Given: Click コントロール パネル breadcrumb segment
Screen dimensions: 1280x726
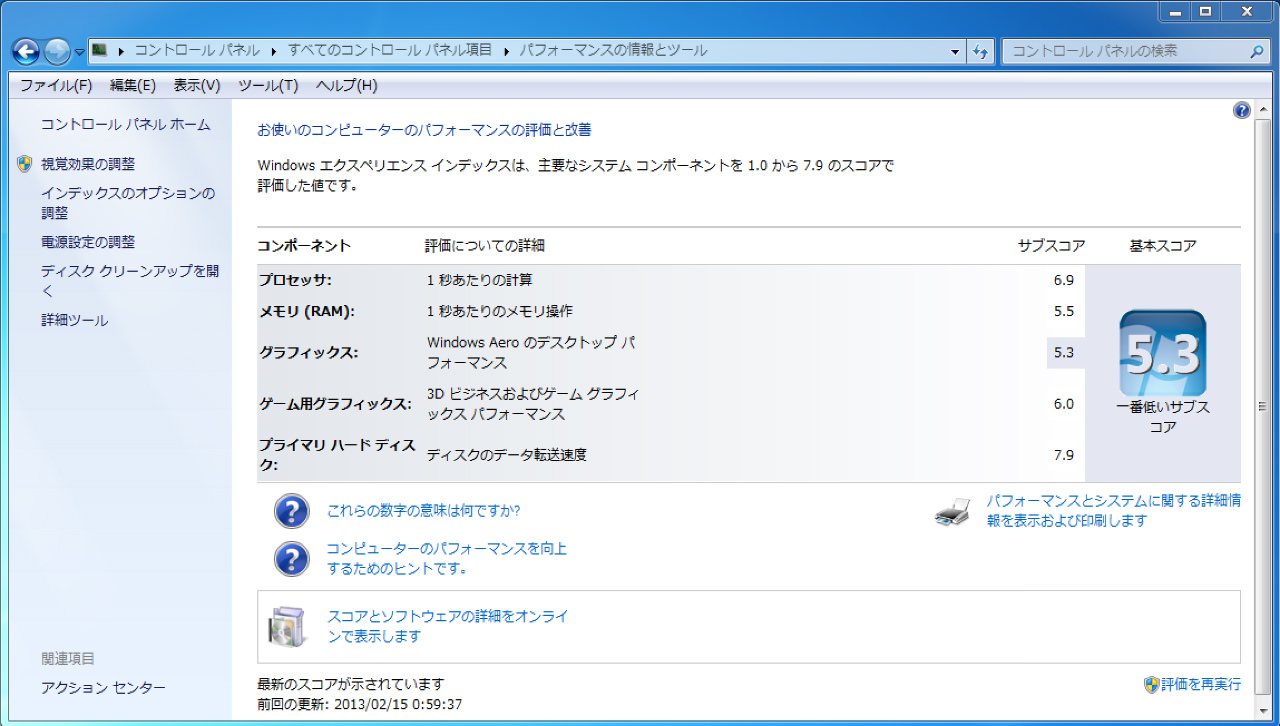Looking at the screenshot, I should [197, 50].
